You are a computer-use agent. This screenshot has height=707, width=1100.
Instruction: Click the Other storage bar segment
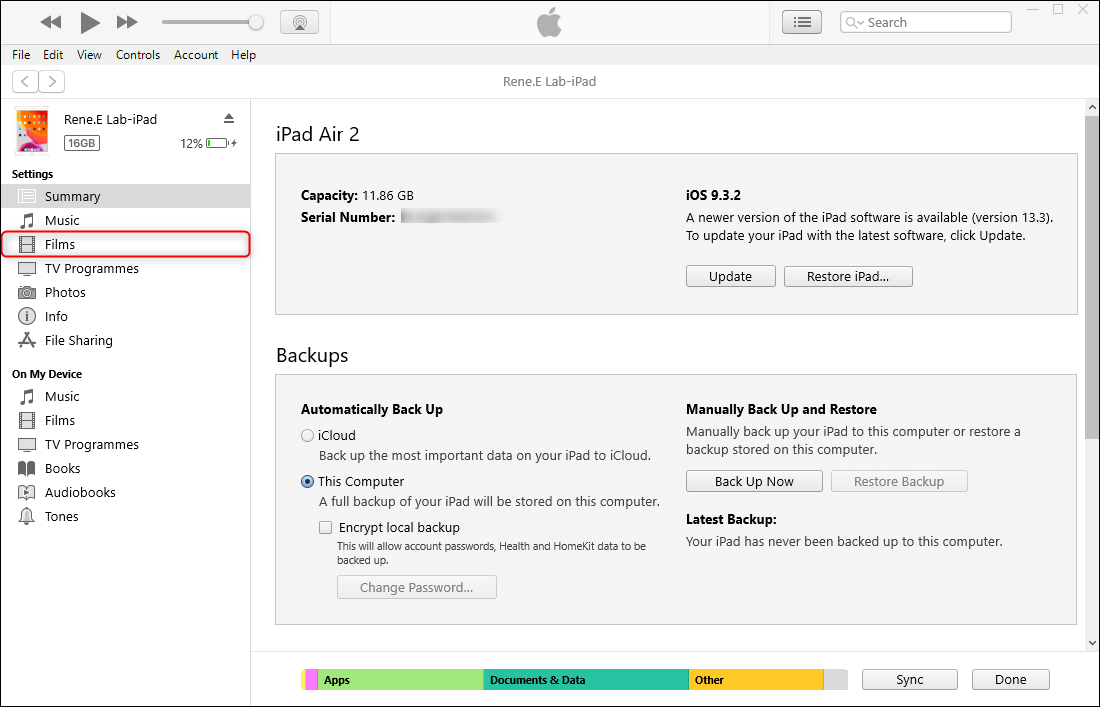click(x=756, y=680)
